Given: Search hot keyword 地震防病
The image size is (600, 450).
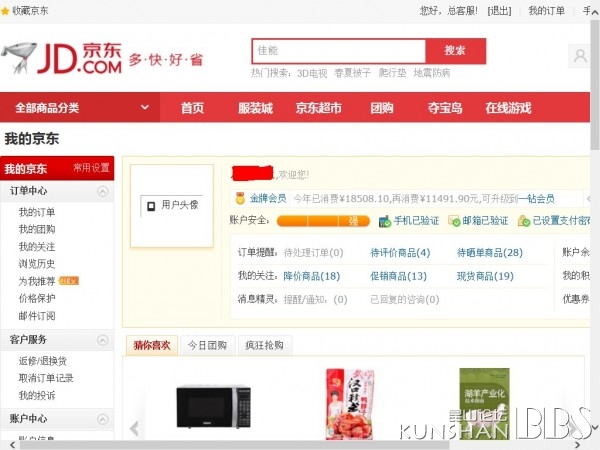Looking at the screenshot, I should pyautogui.click(x=432, y=73).
